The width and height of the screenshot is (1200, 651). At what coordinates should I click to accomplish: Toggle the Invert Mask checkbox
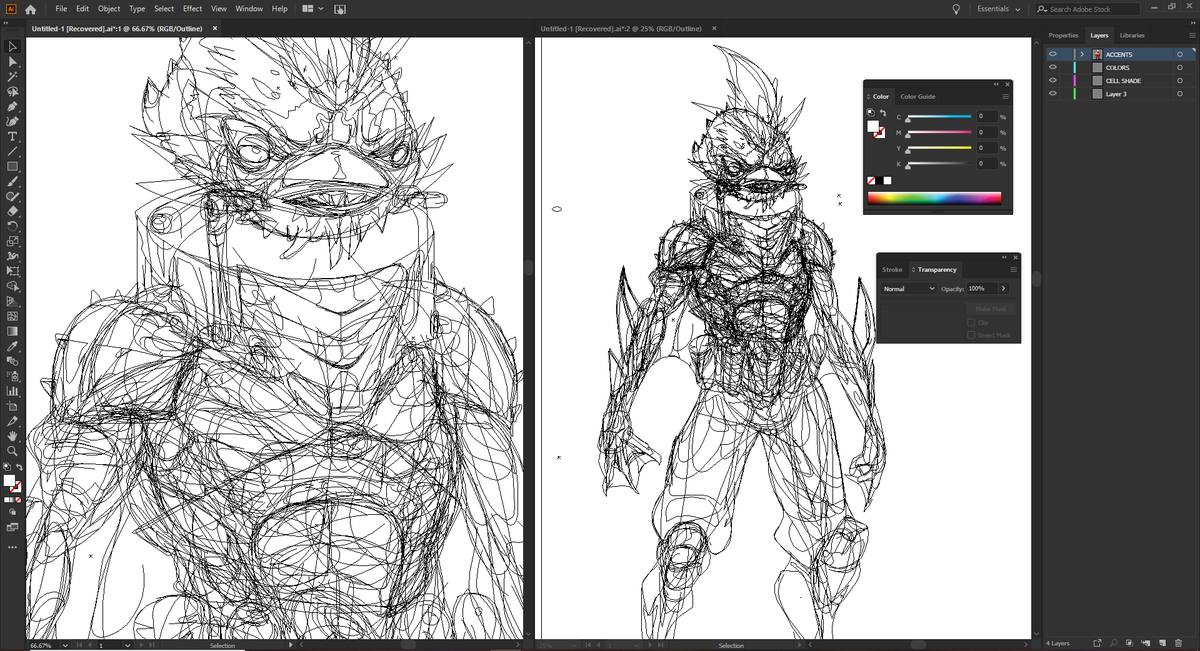970,335
